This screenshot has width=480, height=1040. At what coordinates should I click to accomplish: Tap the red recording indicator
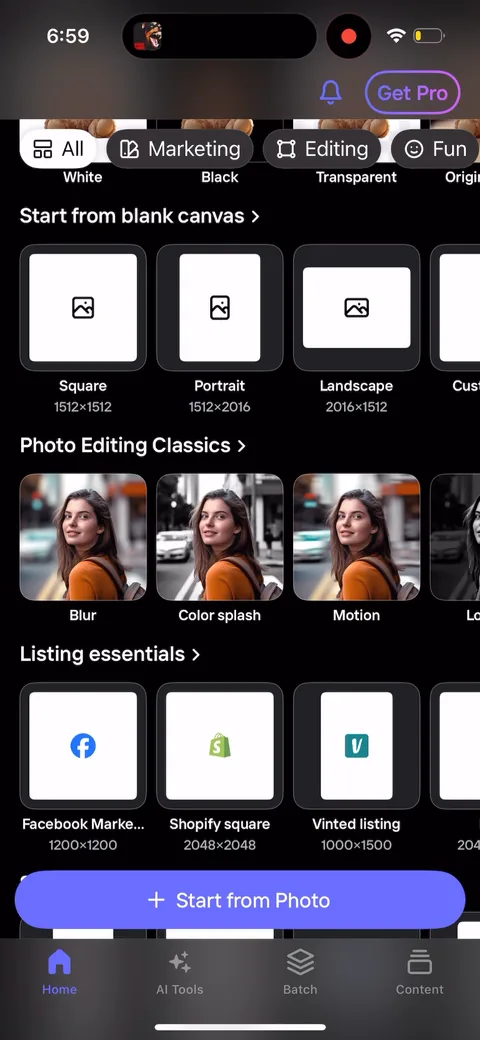pos(349,36)
